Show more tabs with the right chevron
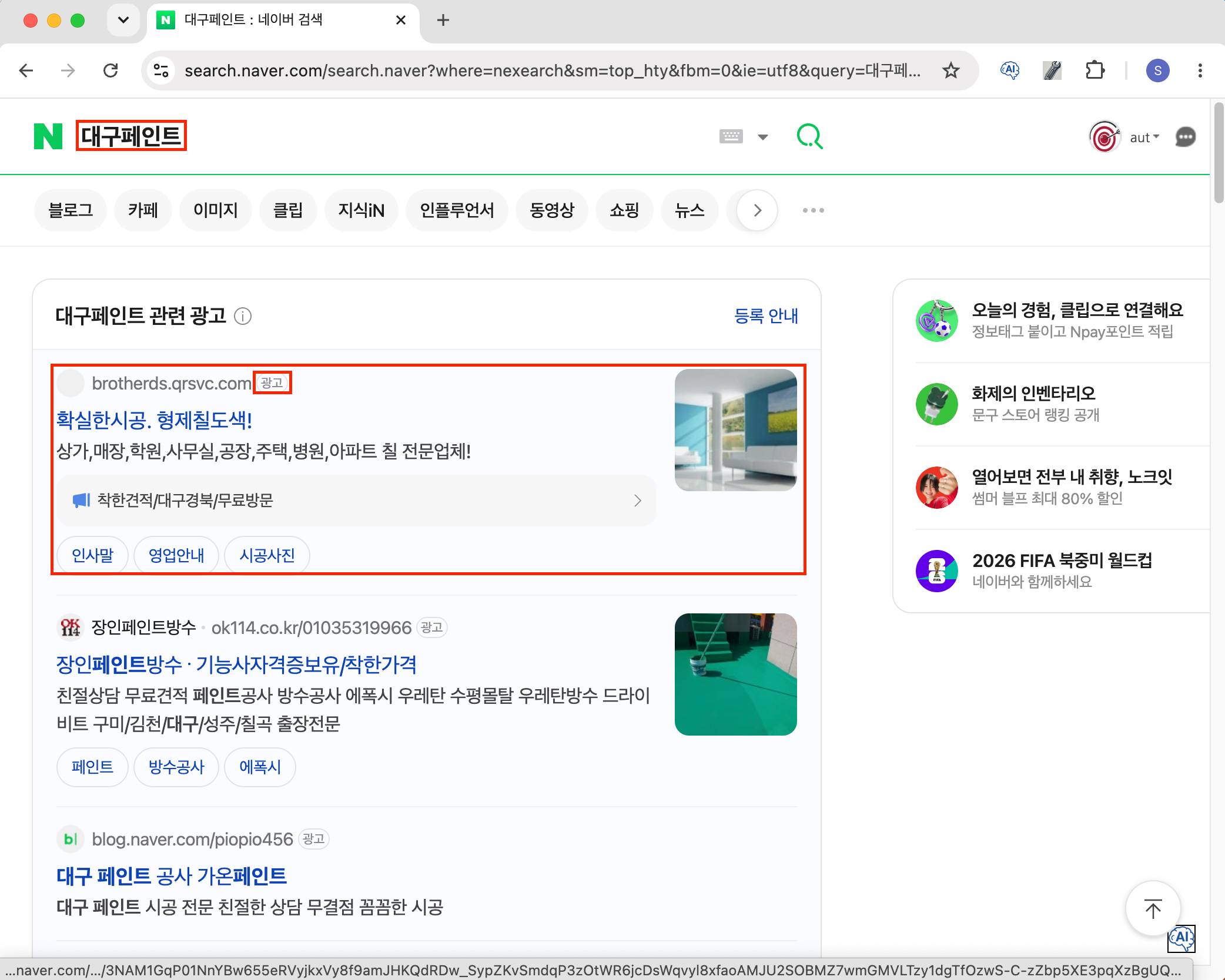 point(757,210)
